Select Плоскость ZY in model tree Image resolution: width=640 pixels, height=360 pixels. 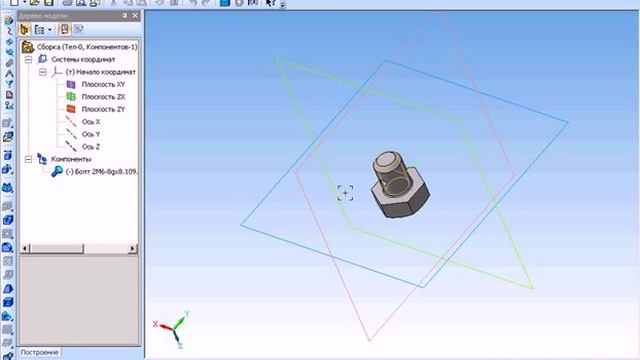pyautogui.click(x=103, y=109)
